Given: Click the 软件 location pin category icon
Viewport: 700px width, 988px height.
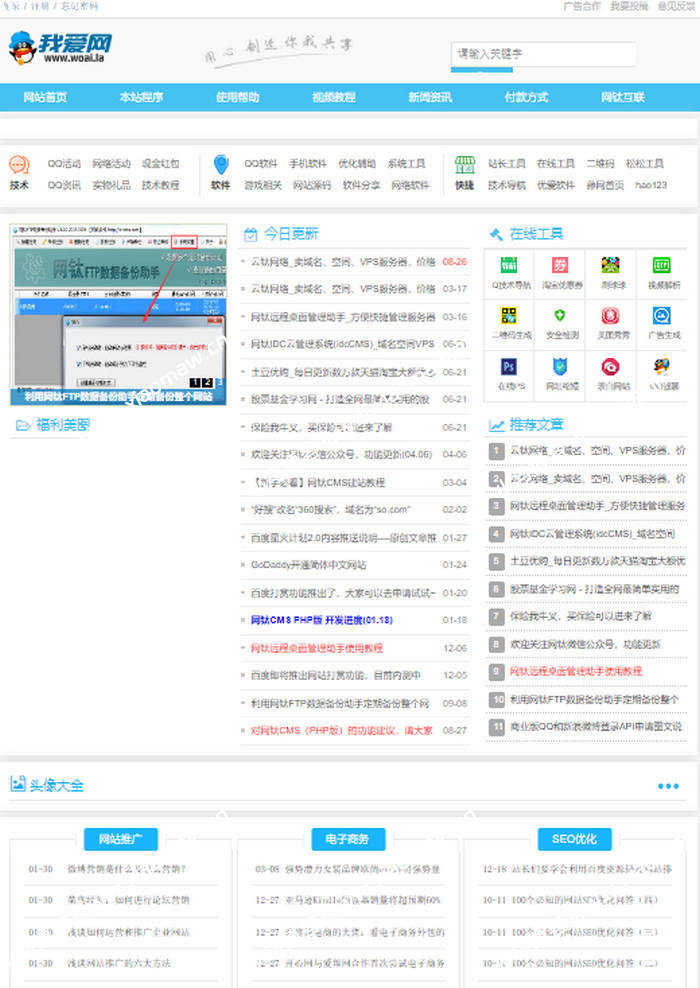Looking at the screenshot, I should pyautogui.click(x=221, y=165).
